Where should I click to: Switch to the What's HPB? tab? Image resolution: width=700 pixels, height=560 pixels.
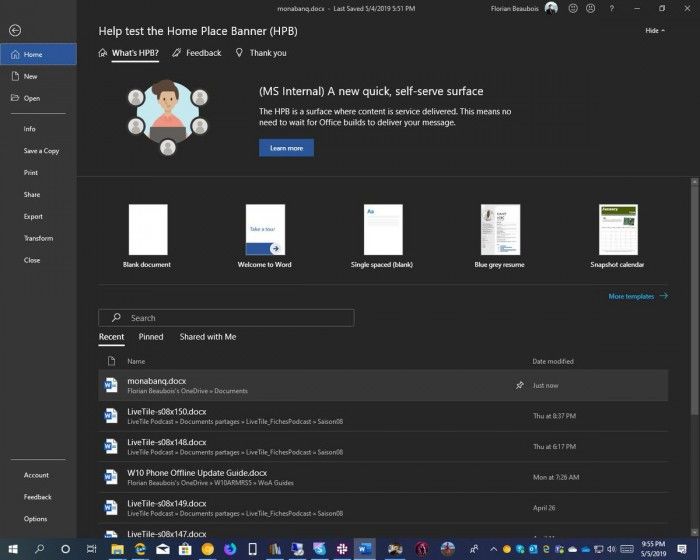pos(129,53)
